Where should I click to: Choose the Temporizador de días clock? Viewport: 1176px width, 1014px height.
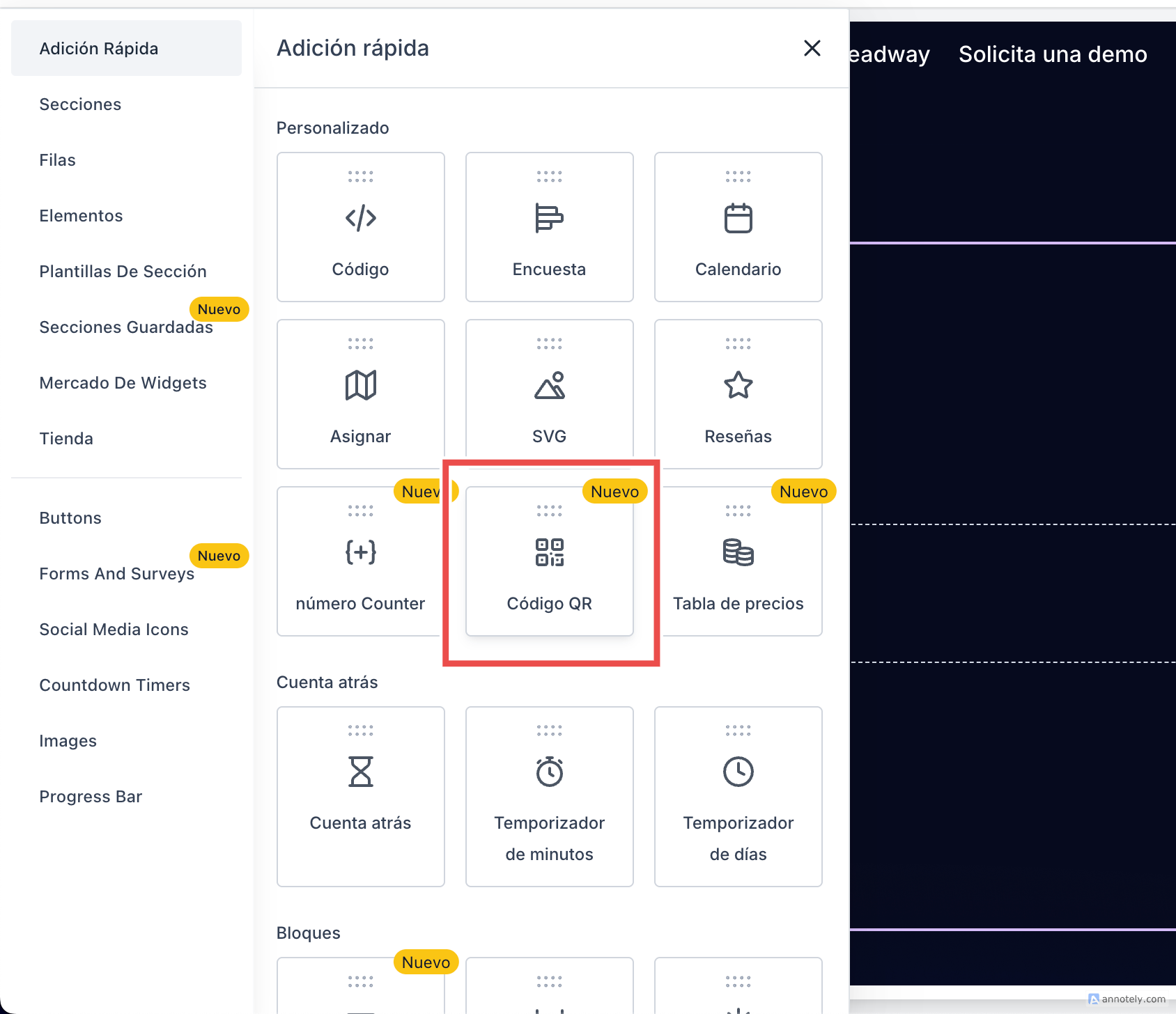(738, 772)
